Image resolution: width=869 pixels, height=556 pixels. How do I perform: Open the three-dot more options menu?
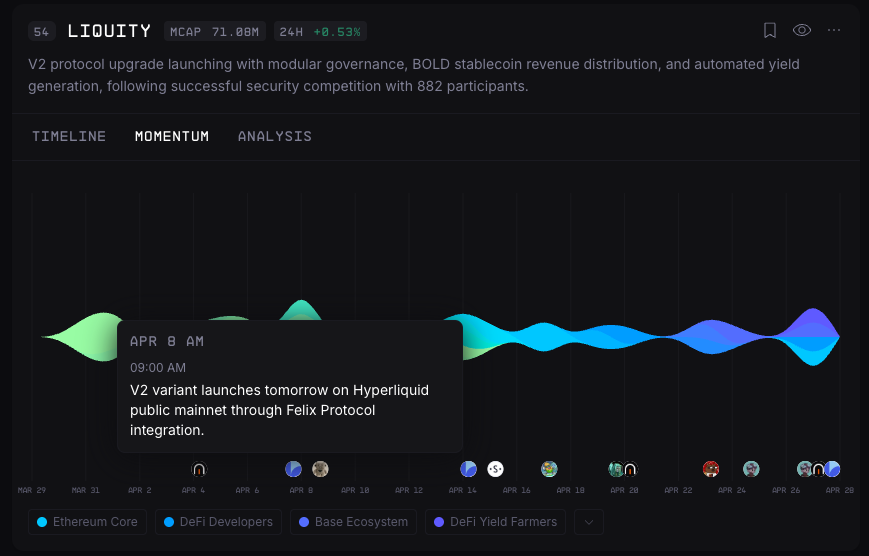tap(834, 30)
